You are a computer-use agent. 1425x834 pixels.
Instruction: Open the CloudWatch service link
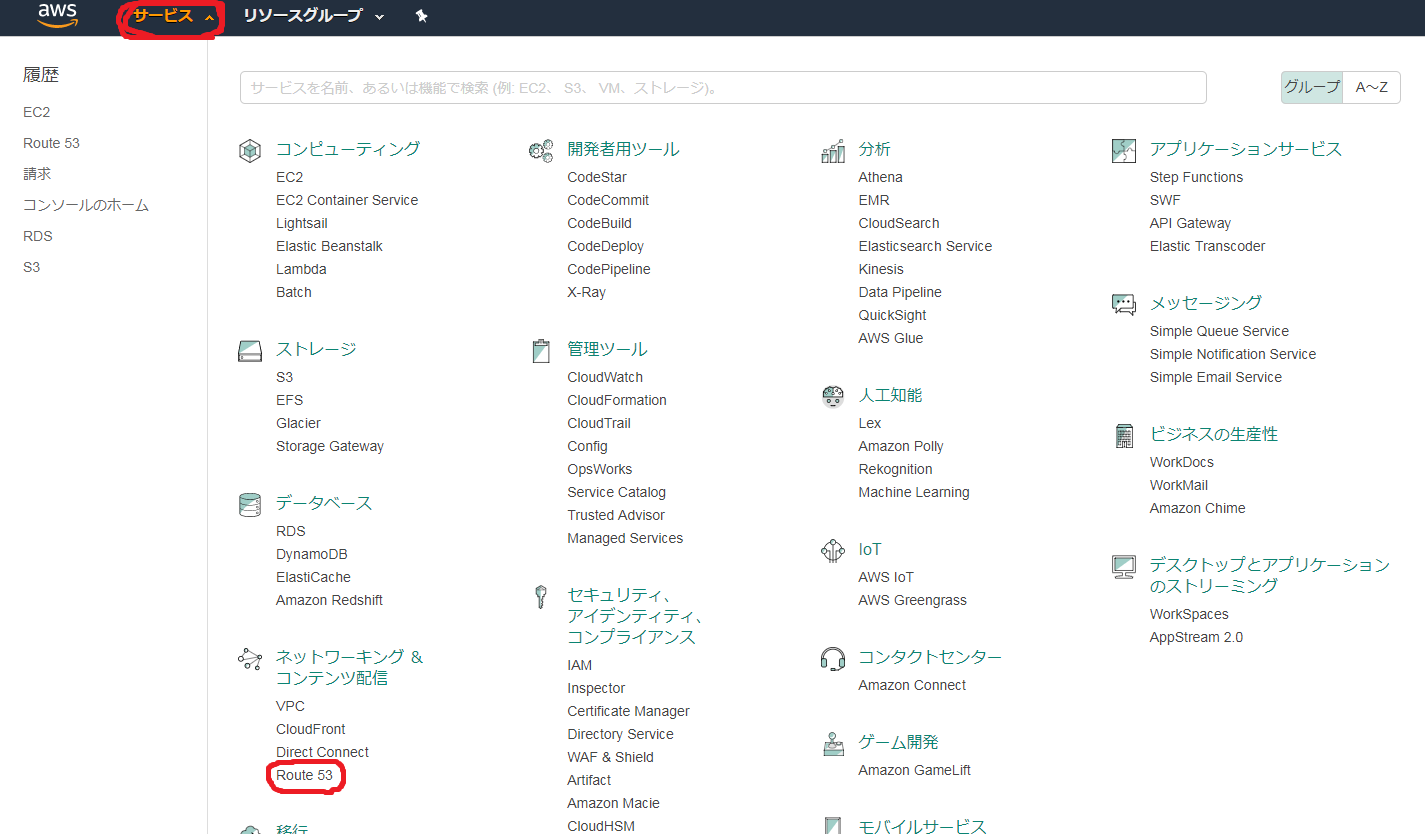604,377
